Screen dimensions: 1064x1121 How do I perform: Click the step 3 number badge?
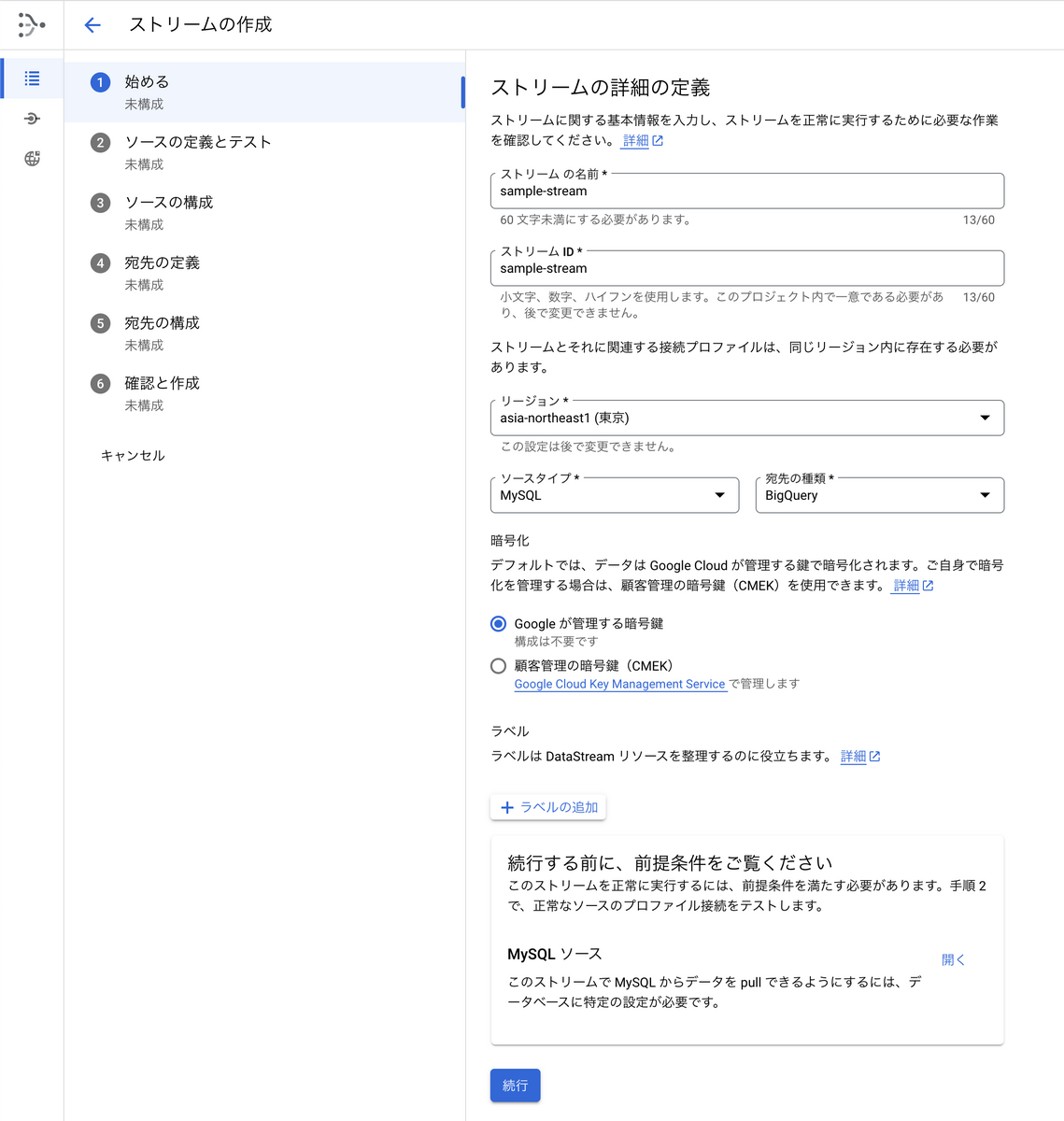click(x=100, y=203)
